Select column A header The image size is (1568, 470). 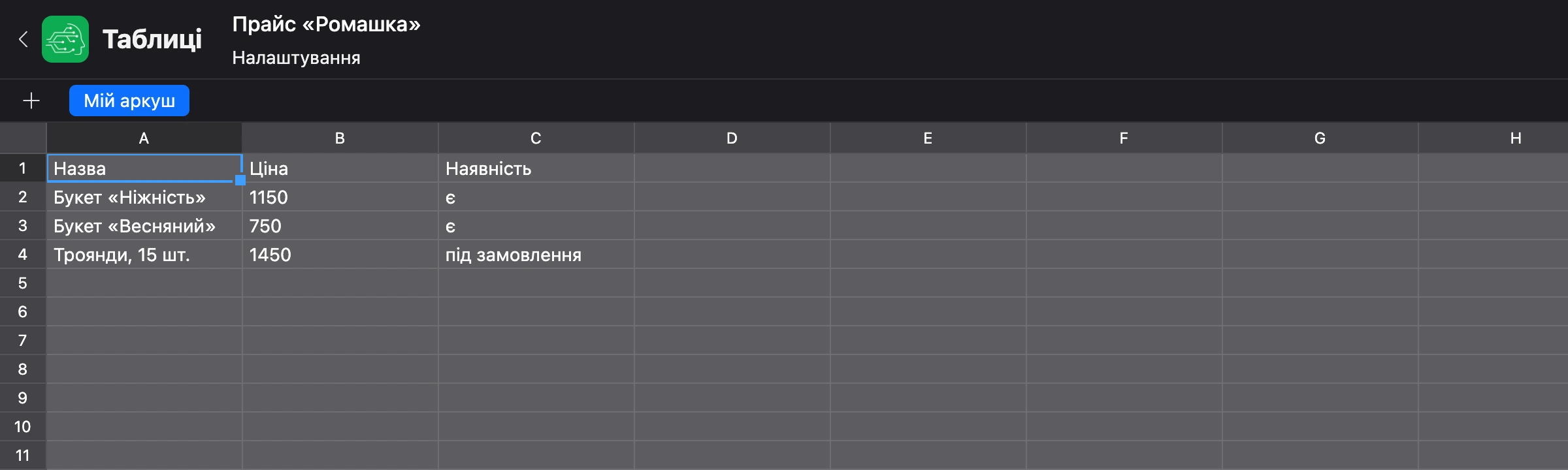coord(144,138)
